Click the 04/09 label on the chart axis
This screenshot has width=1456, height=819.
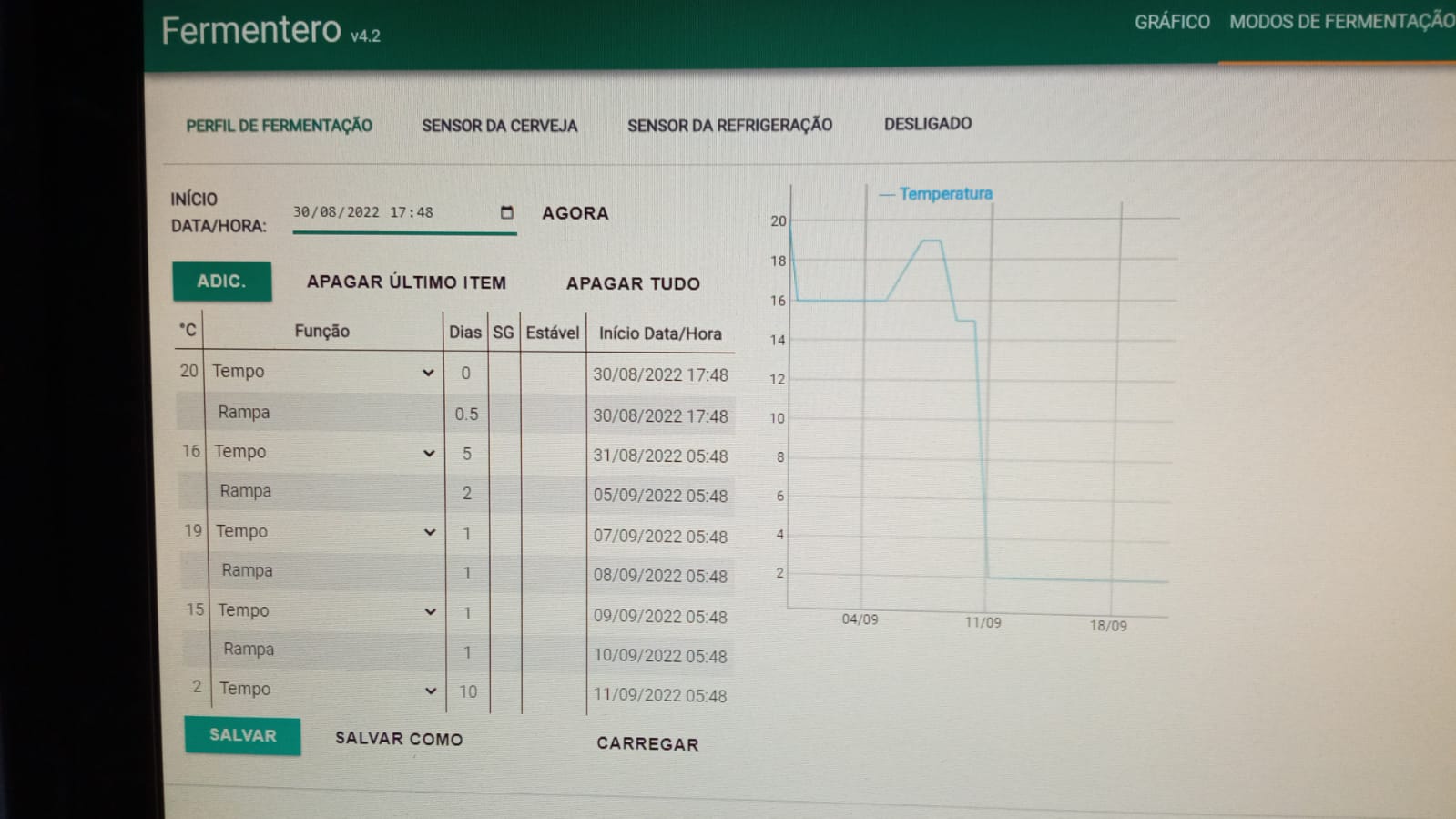[860, 619]
